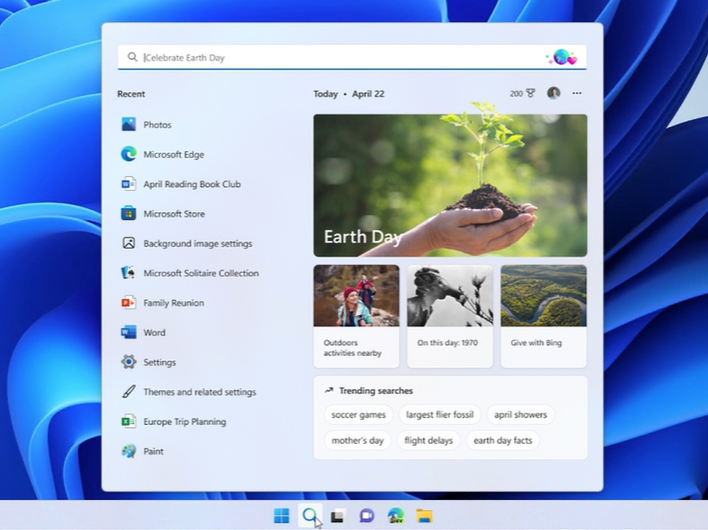Search trending term mother's day

pyautogui.click(x=358, y=440)
